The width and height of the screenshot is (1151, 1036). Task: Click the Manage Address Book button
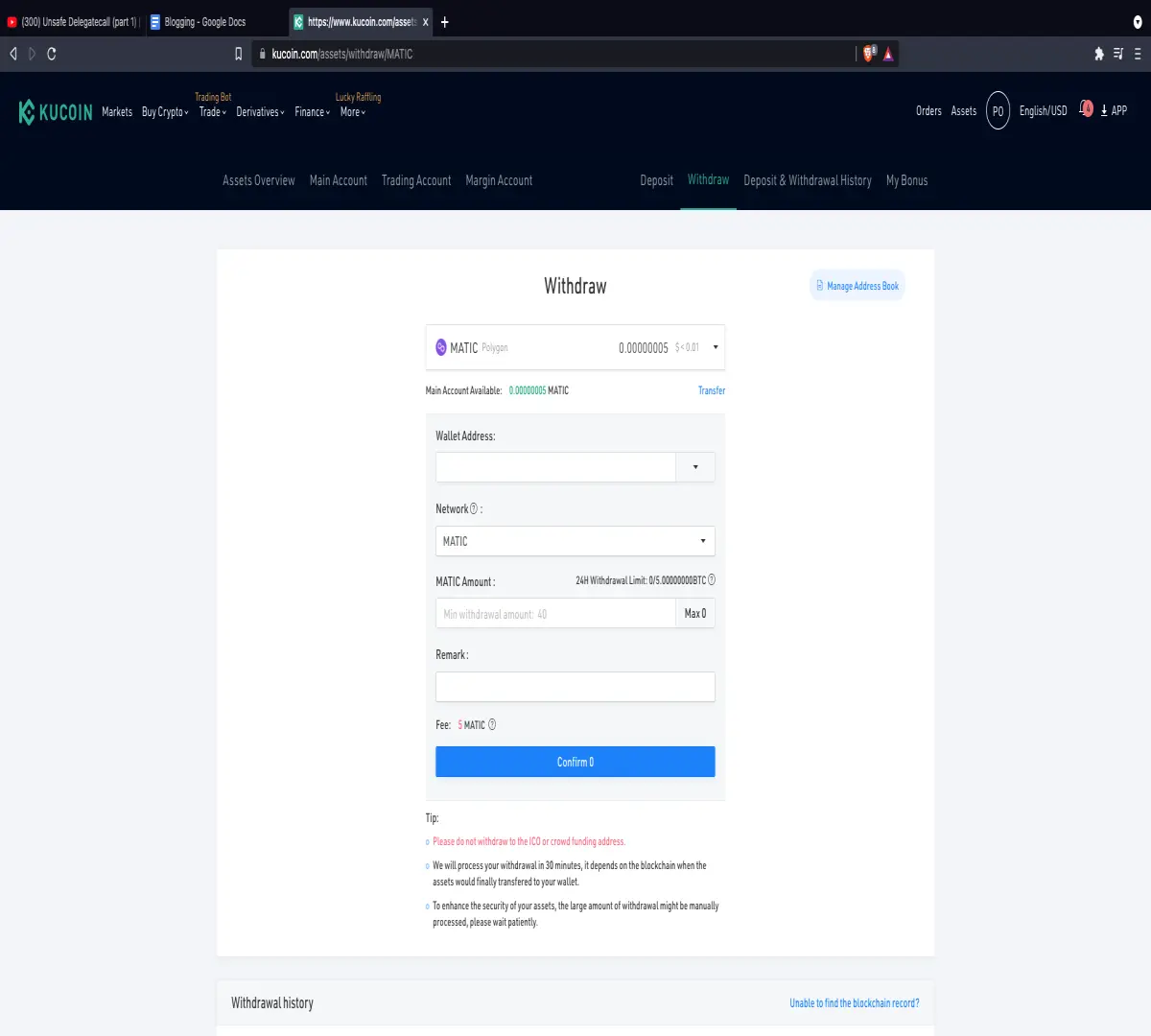point(857,286)
